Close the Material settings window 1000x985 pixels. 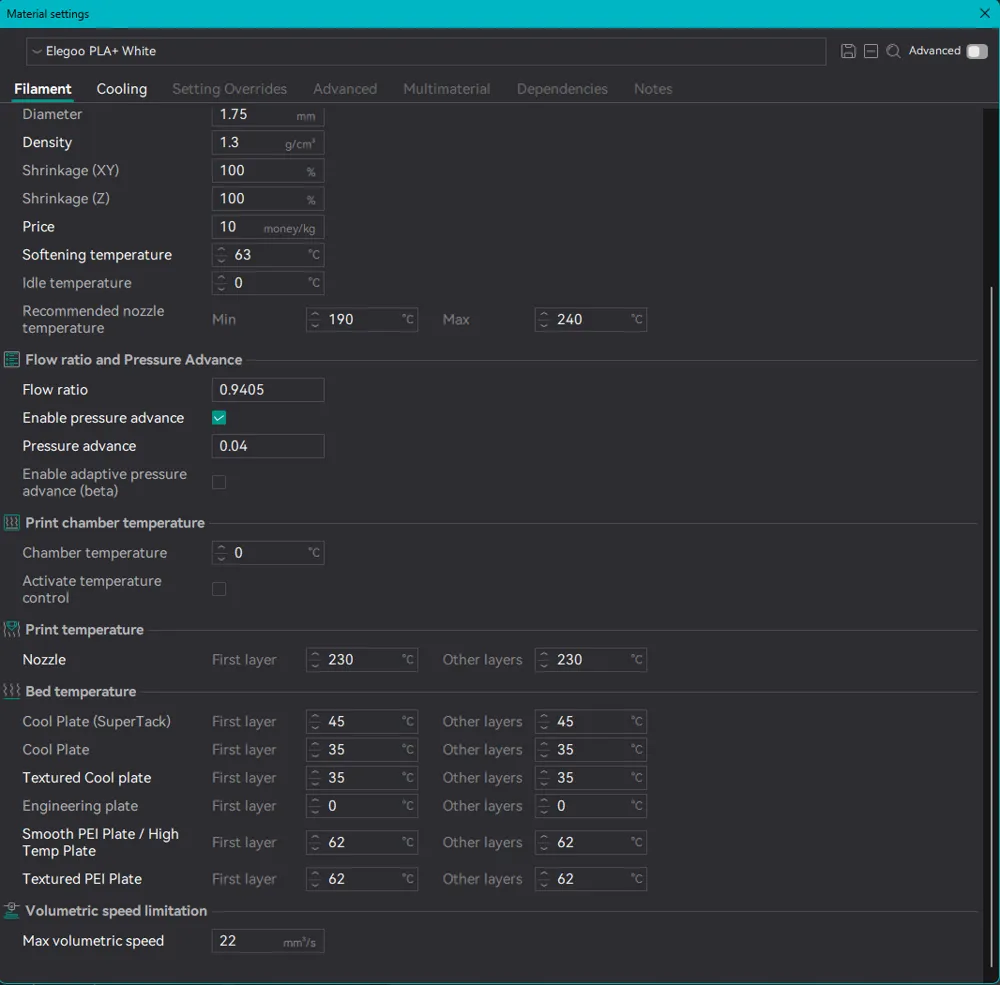984,14
